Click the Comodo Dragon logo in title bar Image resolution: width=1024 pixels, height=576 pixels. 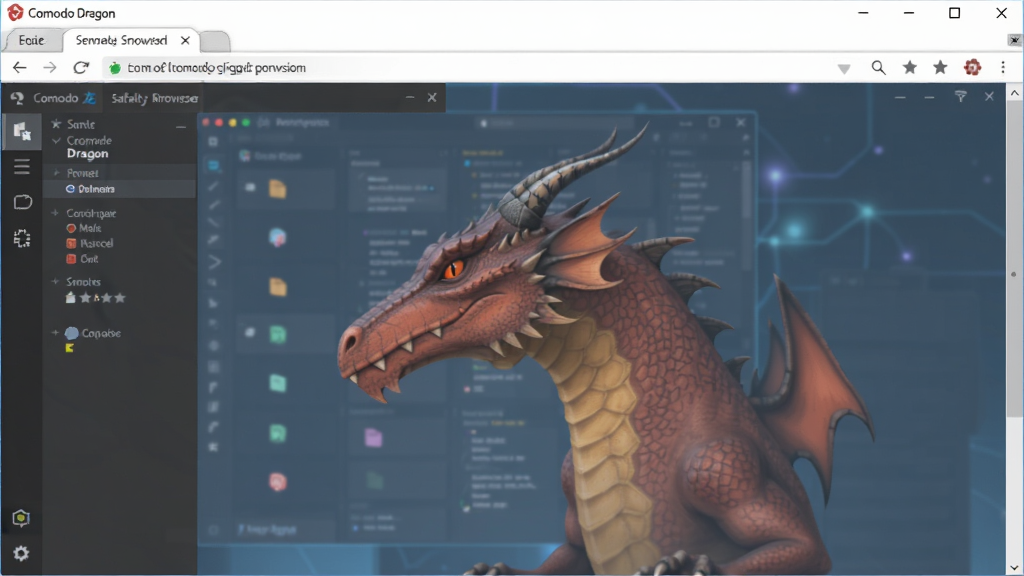tap(15, 12)
